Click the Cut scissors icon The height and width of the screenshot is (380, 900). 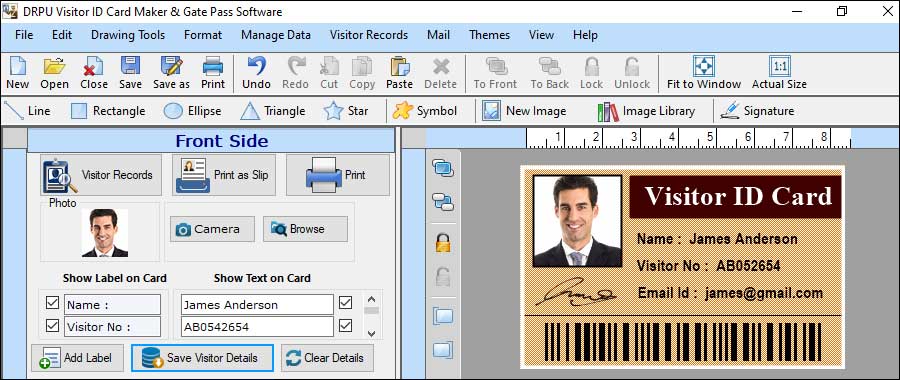point(329,66)
